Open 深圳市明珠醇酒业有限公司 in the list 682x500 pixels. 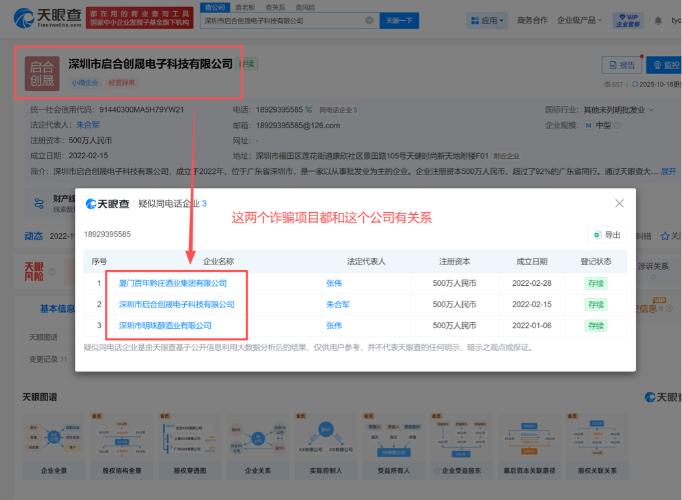(165, 325)
